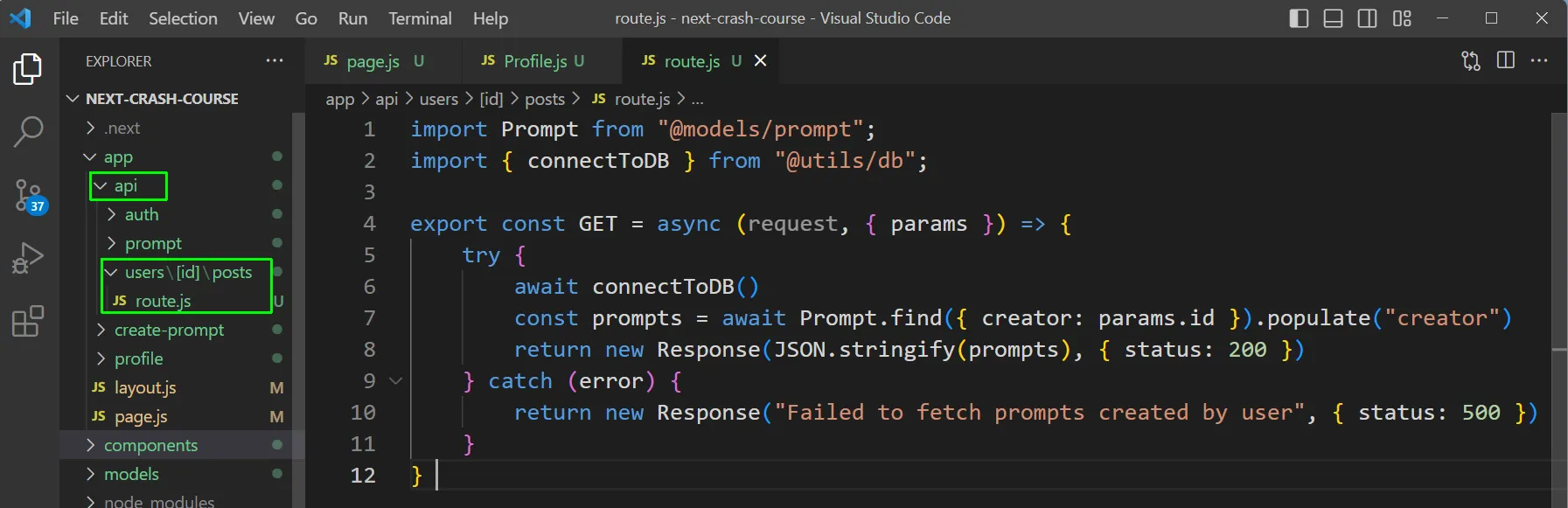Click line number 4 in gutter
Screen dimensions: 1568x508
pos(369,224)
